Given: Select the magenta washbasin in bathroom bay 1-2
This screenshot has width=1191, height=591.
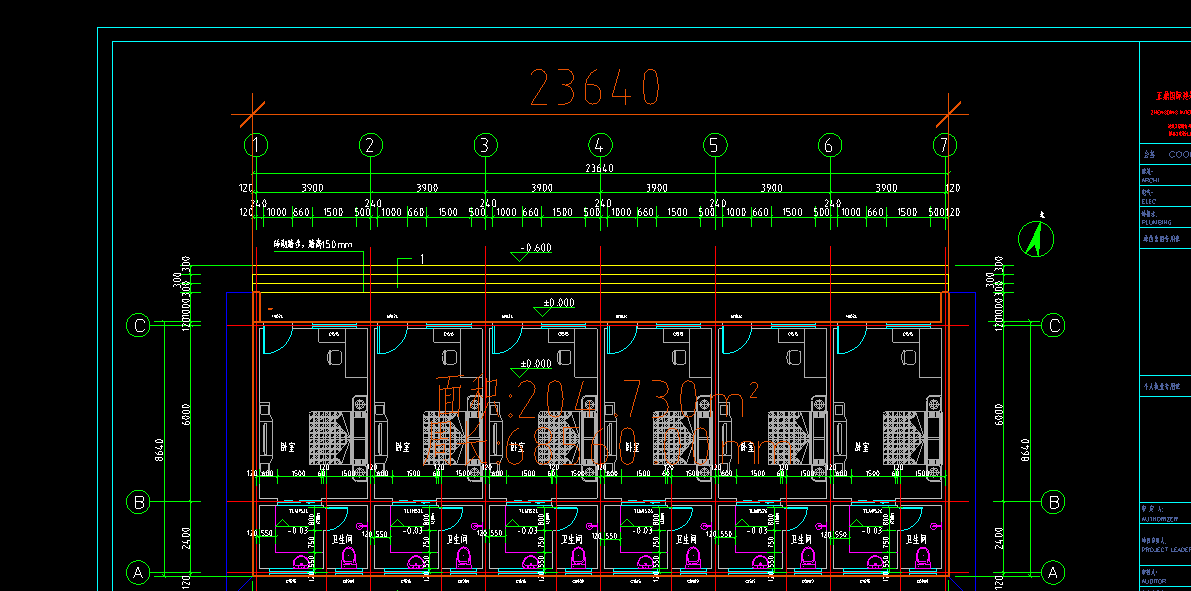Looking at the screenshot, I should [x=301, y=562].
